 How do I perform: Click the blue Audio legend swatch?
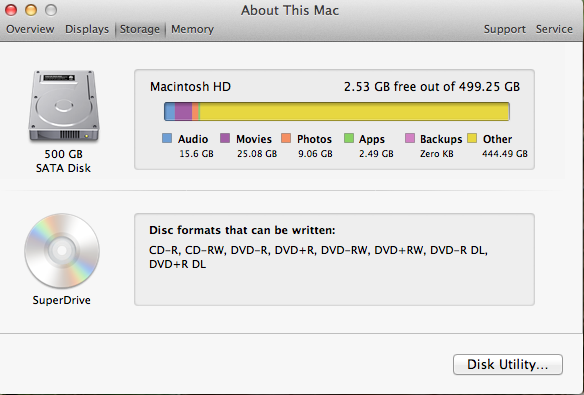click(167, 138)
